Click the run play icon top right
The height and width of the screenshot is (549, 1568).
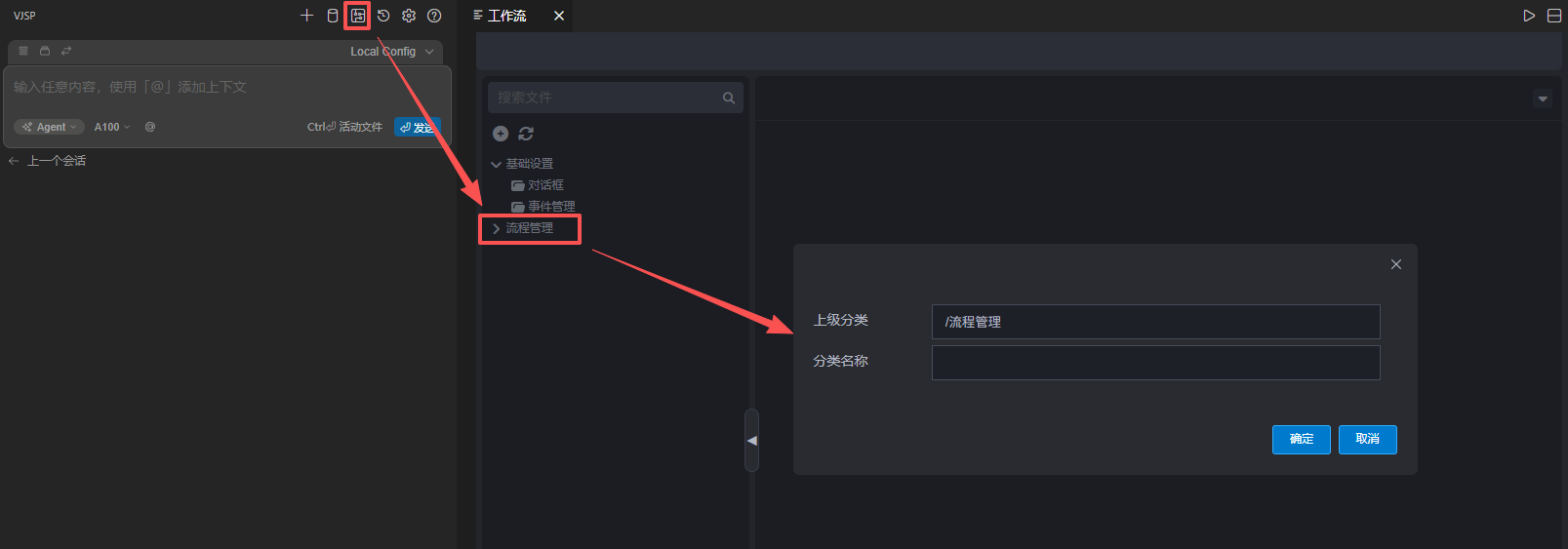[1529, 16]
